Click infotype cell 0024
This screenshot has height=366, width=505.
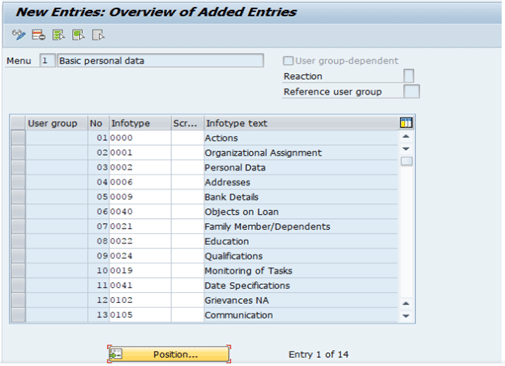coord(140,256)
